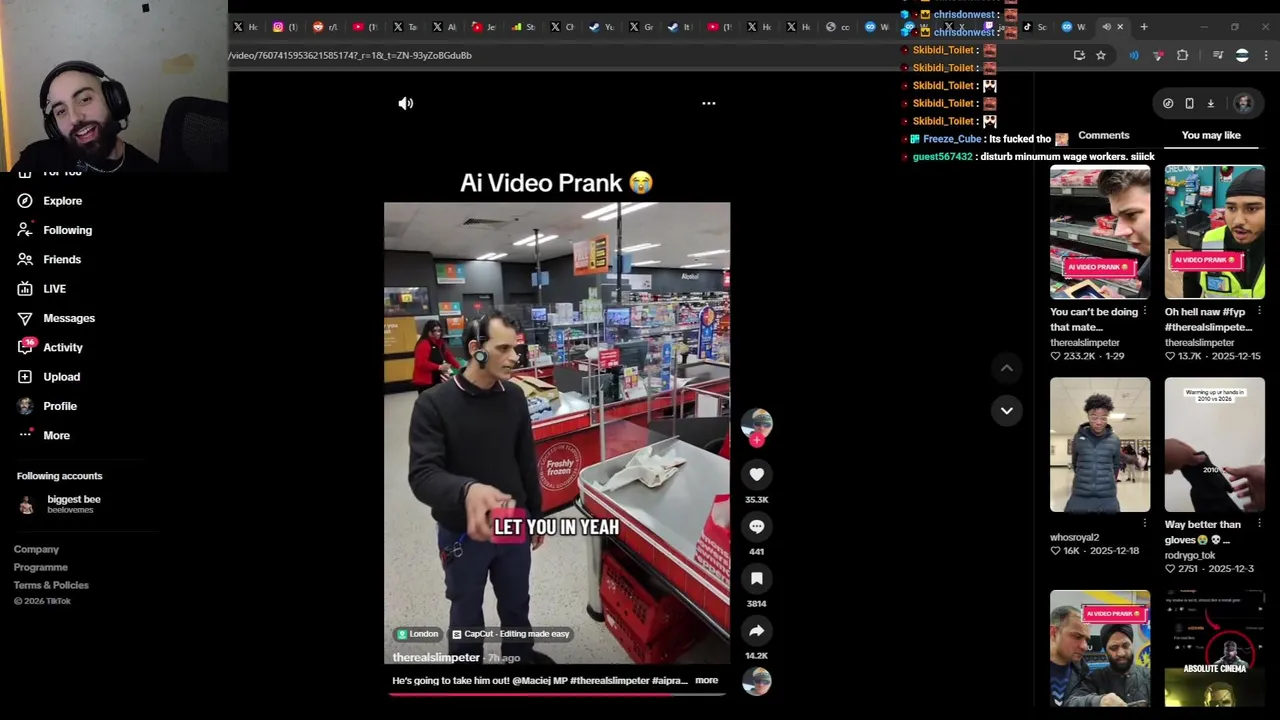Click the '14.2K' share count
The image size is (1280, 720).
(757, 656)
